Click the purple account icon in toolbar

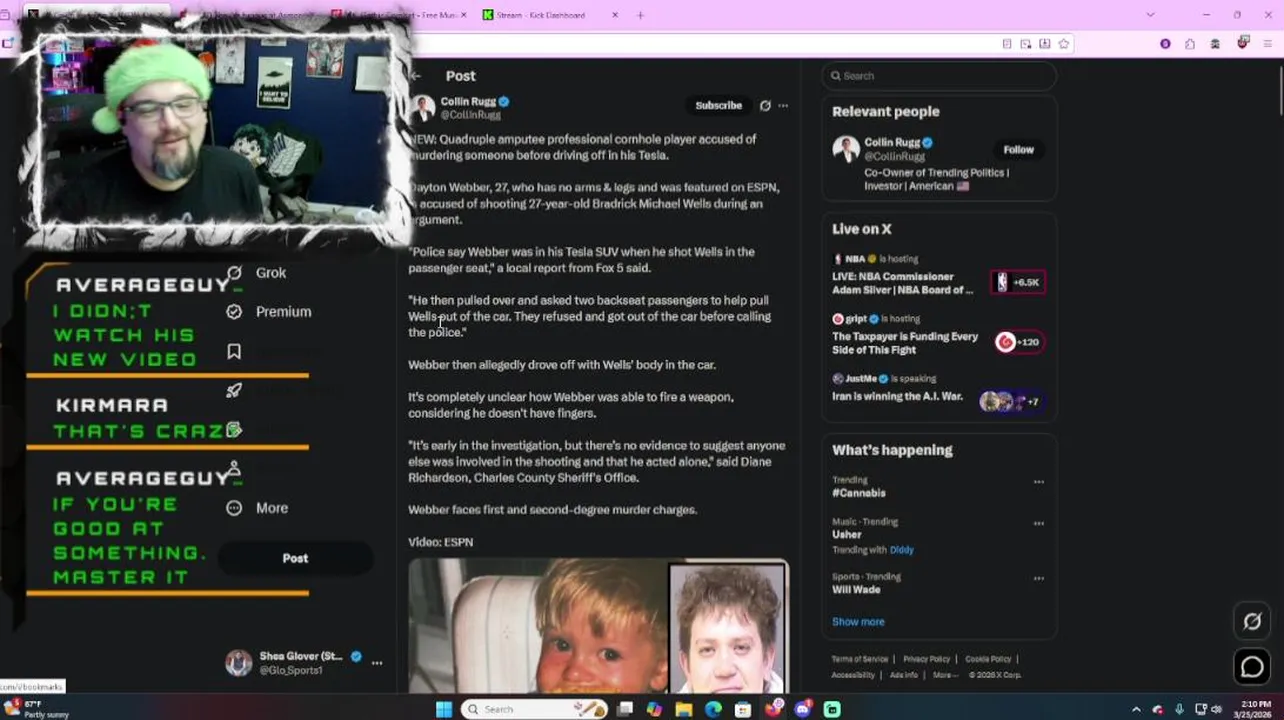1165,44
